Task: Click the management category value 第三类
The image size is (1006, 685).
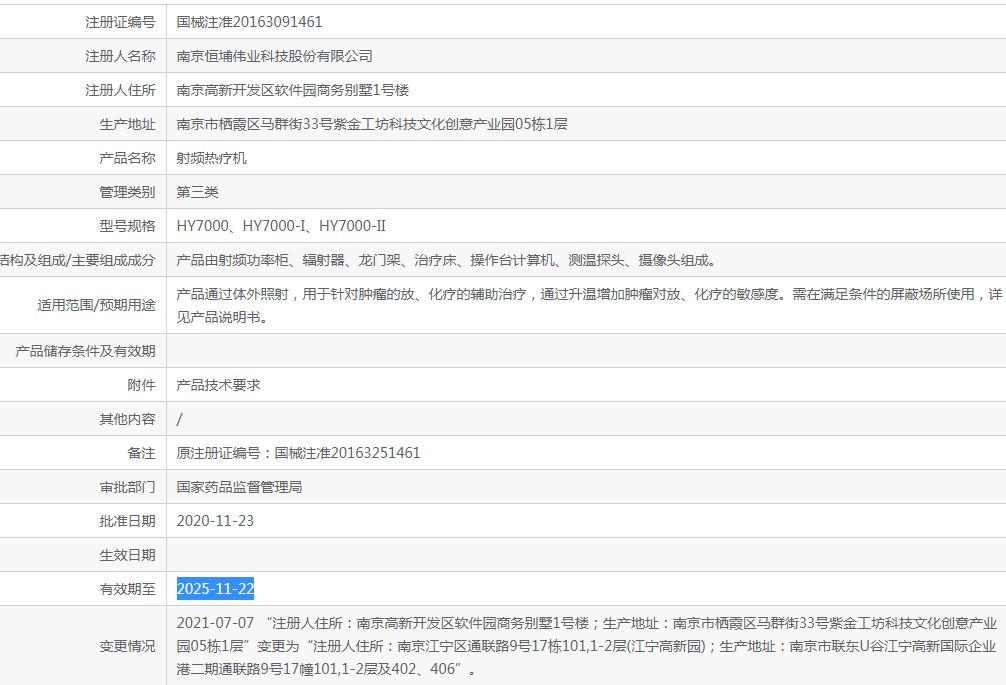Action: [x=198, y=192]
